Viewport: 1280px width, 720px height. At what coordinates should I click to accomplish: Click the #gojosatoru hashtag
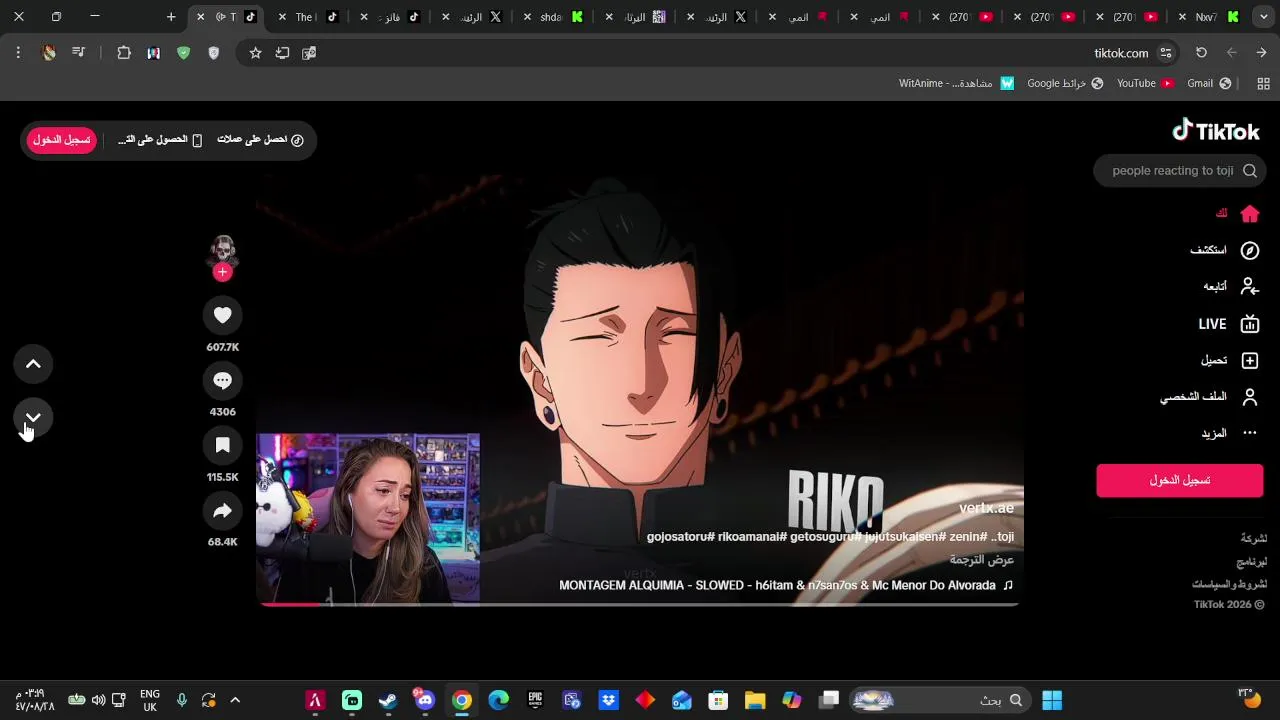tap(680, 537)
